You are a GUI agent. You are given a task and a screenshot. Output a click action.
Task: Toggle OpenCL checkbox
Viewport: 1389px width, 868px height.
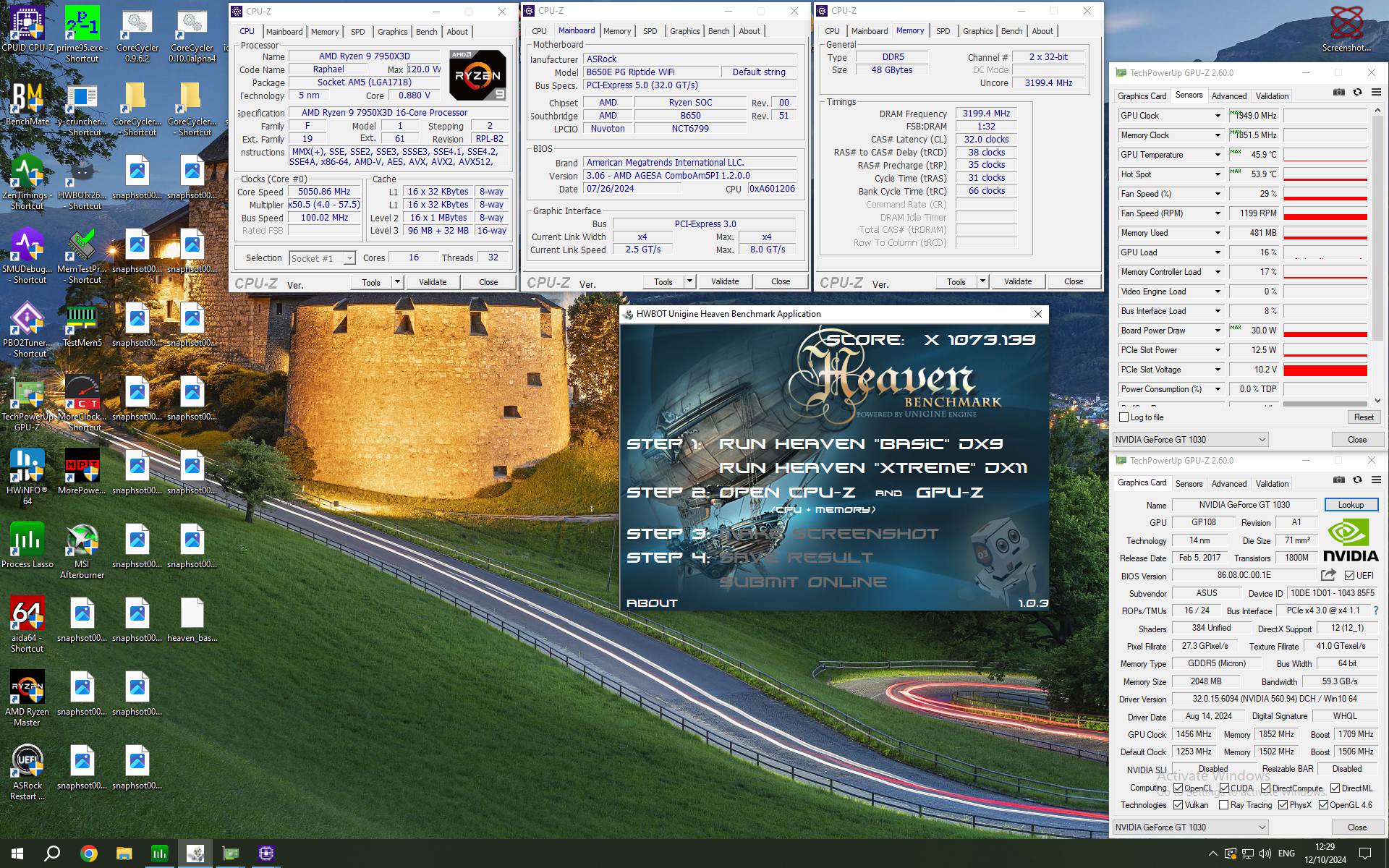[x=1178, y=788]
